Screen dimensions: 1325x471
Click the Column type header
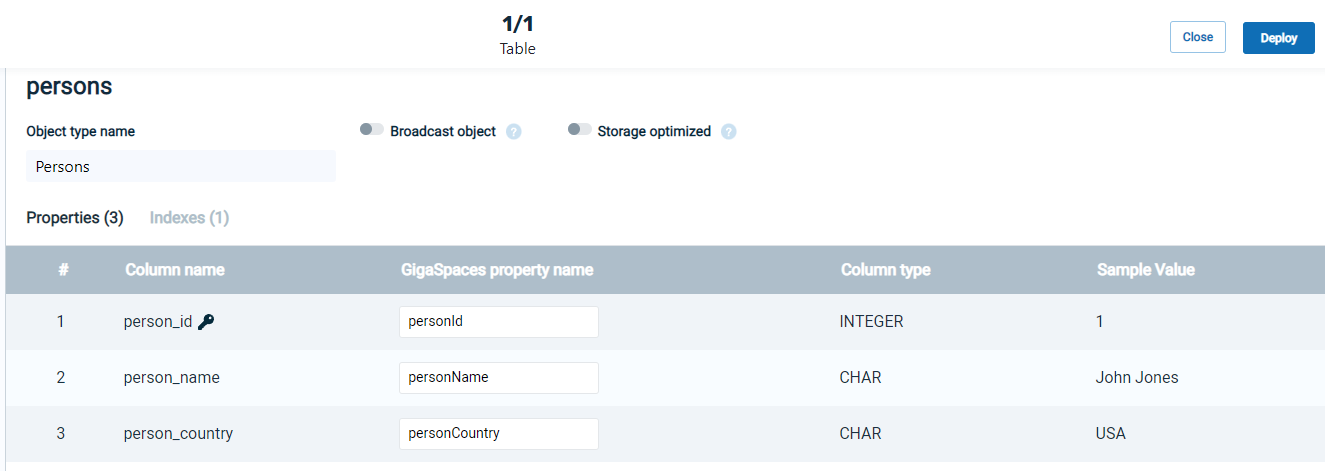[886, 270]
